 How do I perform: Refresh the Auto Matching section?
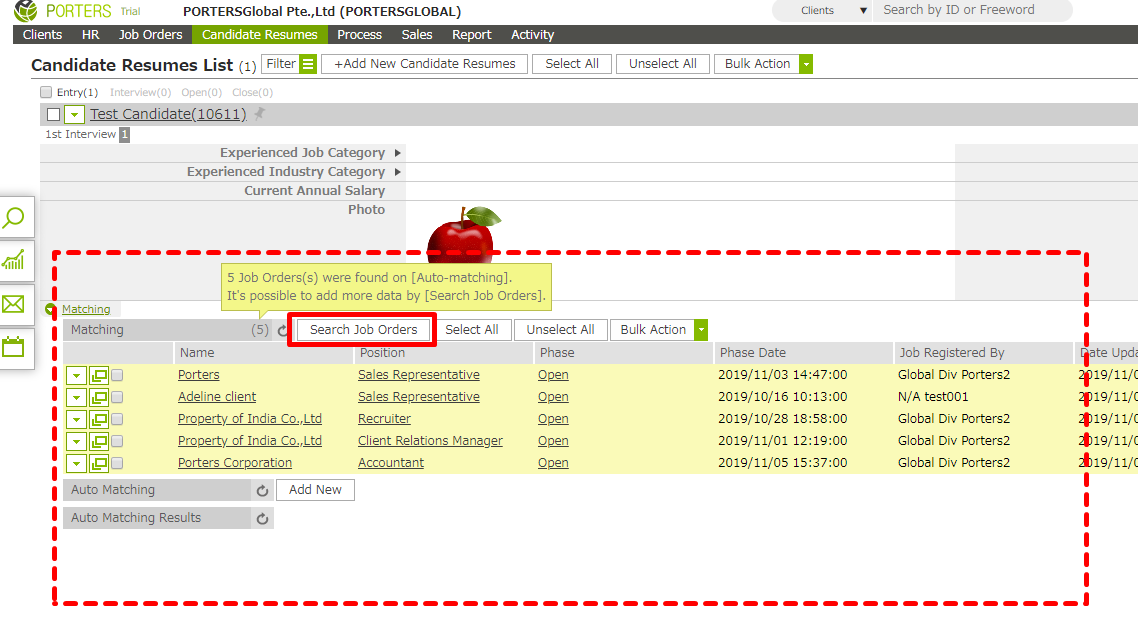[262, 490]
